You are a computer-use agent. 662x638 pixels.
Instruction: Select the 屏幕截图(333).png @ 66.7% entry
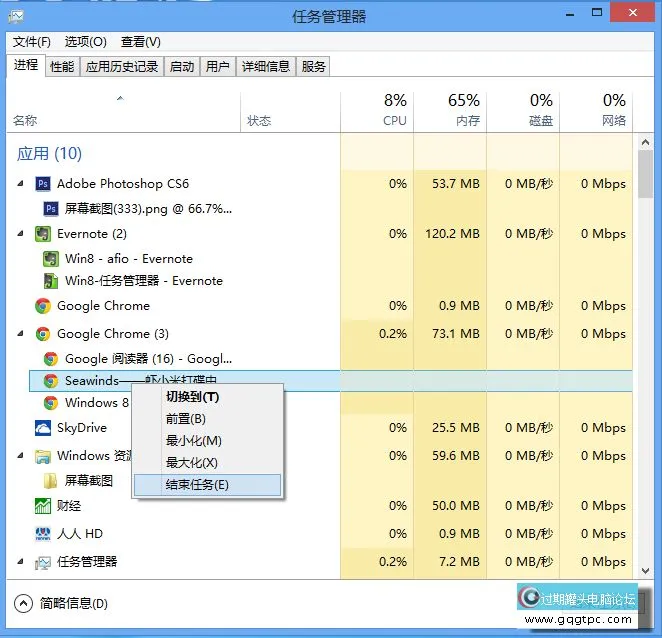[x=148, y=209]
